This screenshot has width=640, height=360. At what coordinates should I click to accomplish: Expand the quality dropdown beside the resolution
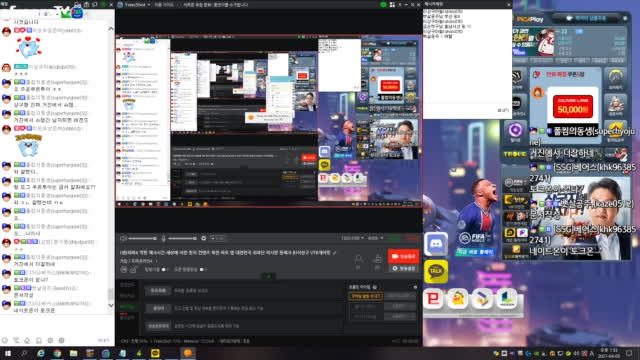[376, 238]
